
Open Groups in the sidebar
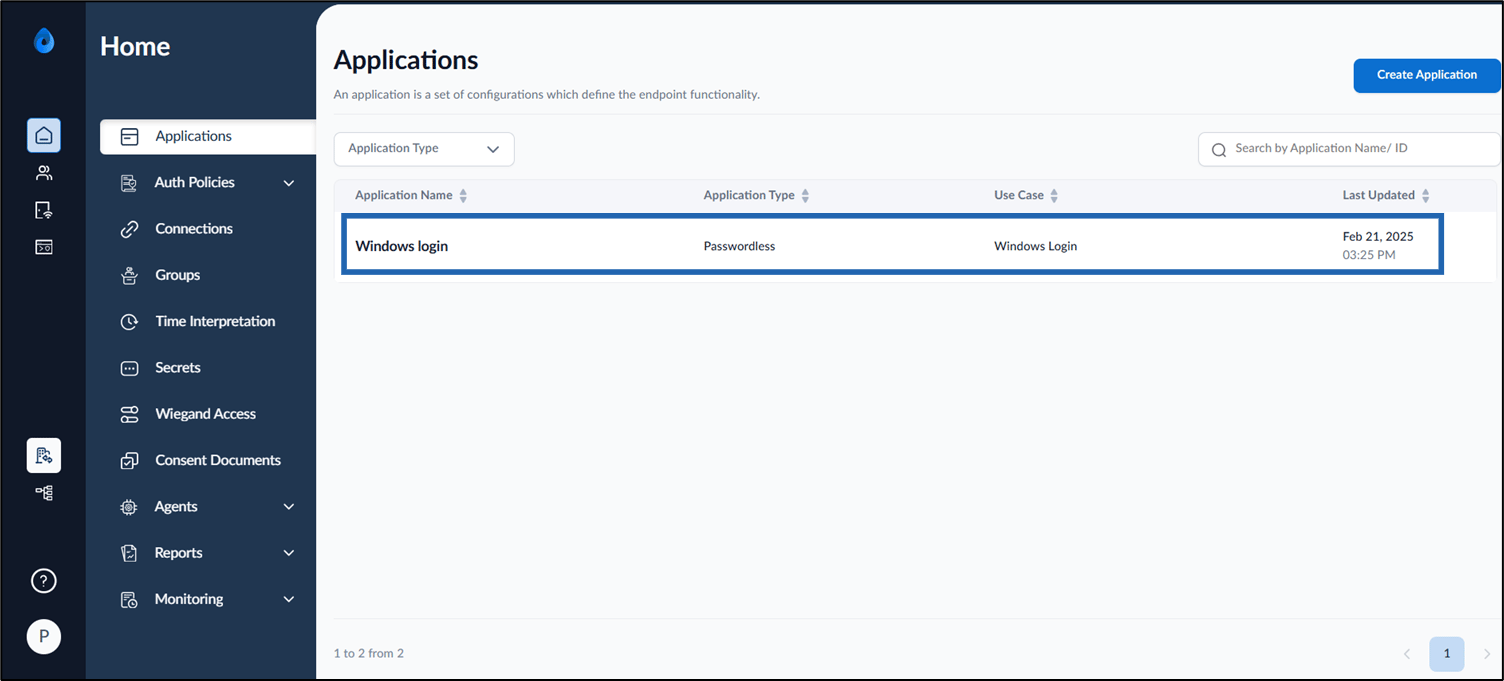pyautogui.click(x=178, y=275)
